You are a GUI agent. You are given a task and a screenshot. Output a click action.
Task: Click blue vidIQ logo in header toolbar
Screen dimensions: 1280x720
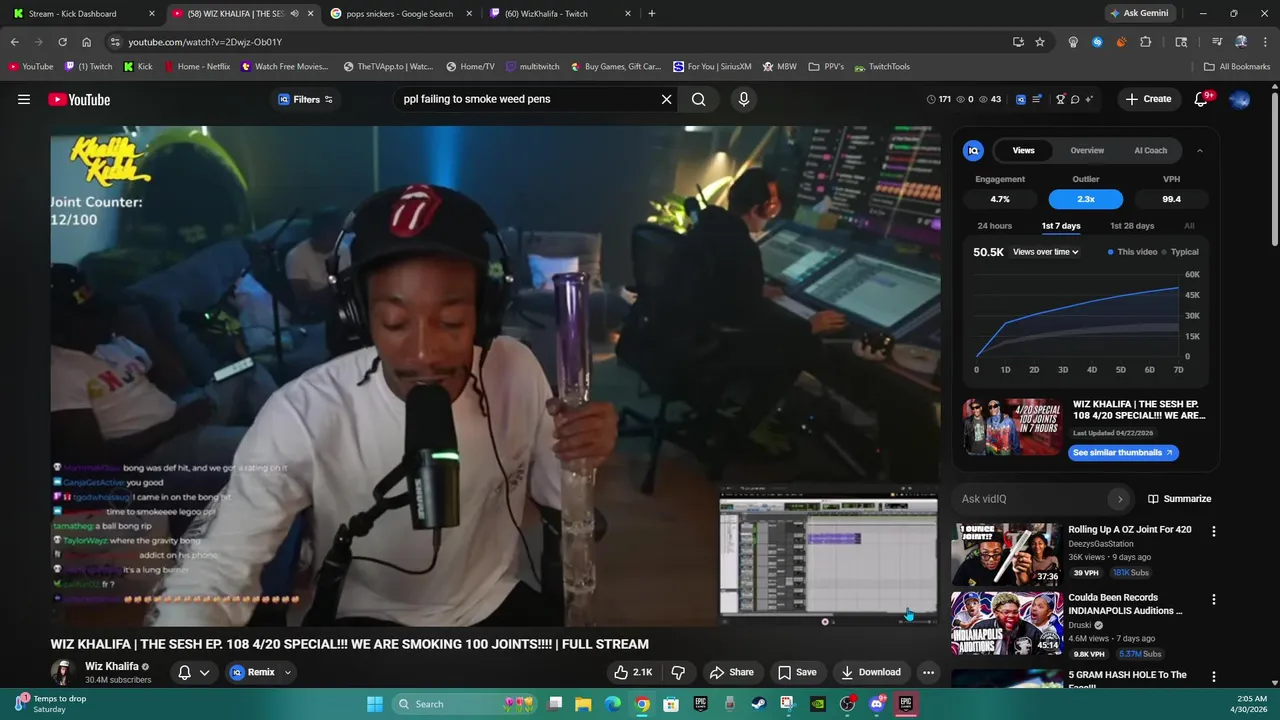1021,99
